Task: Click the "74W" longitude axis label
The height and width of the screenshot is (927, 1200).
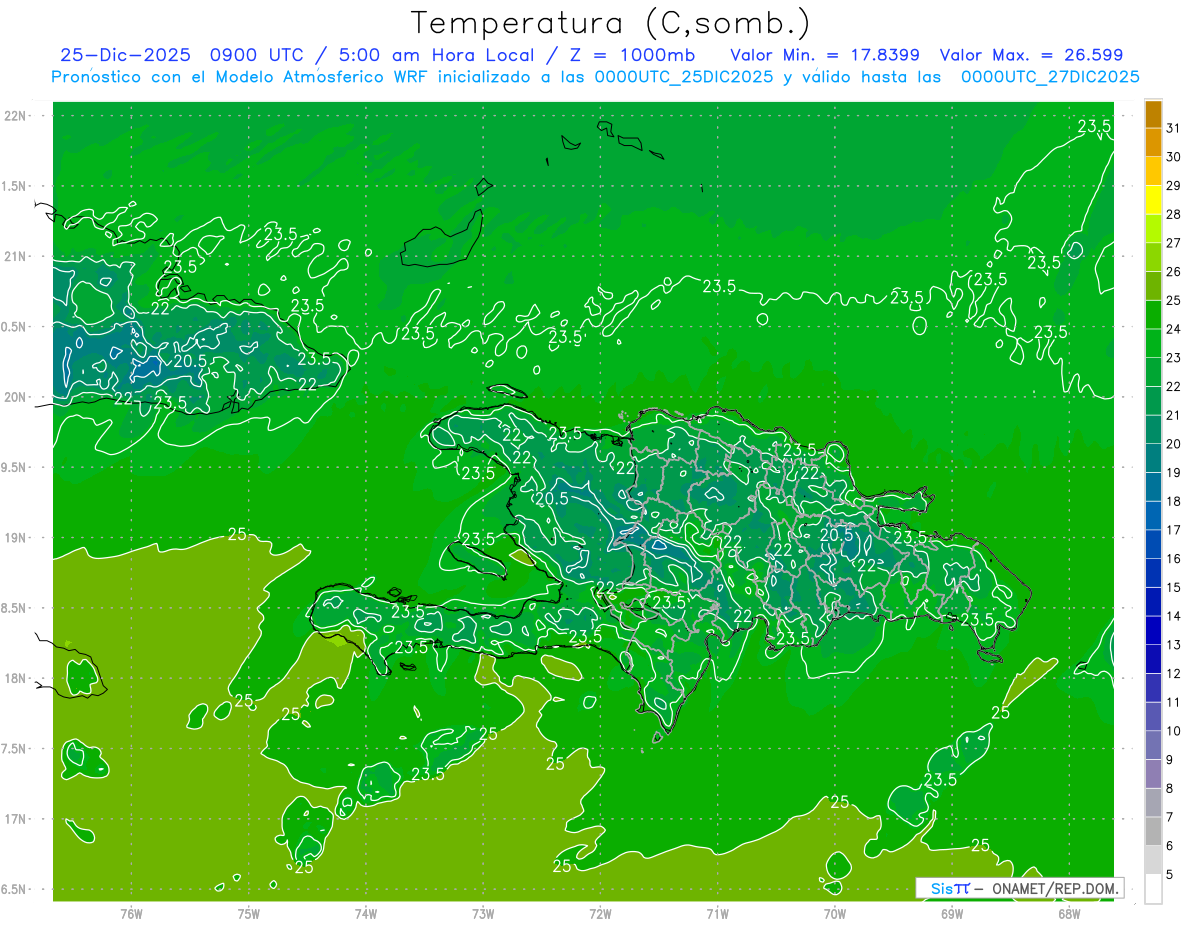Action: (x=365, y=912)
